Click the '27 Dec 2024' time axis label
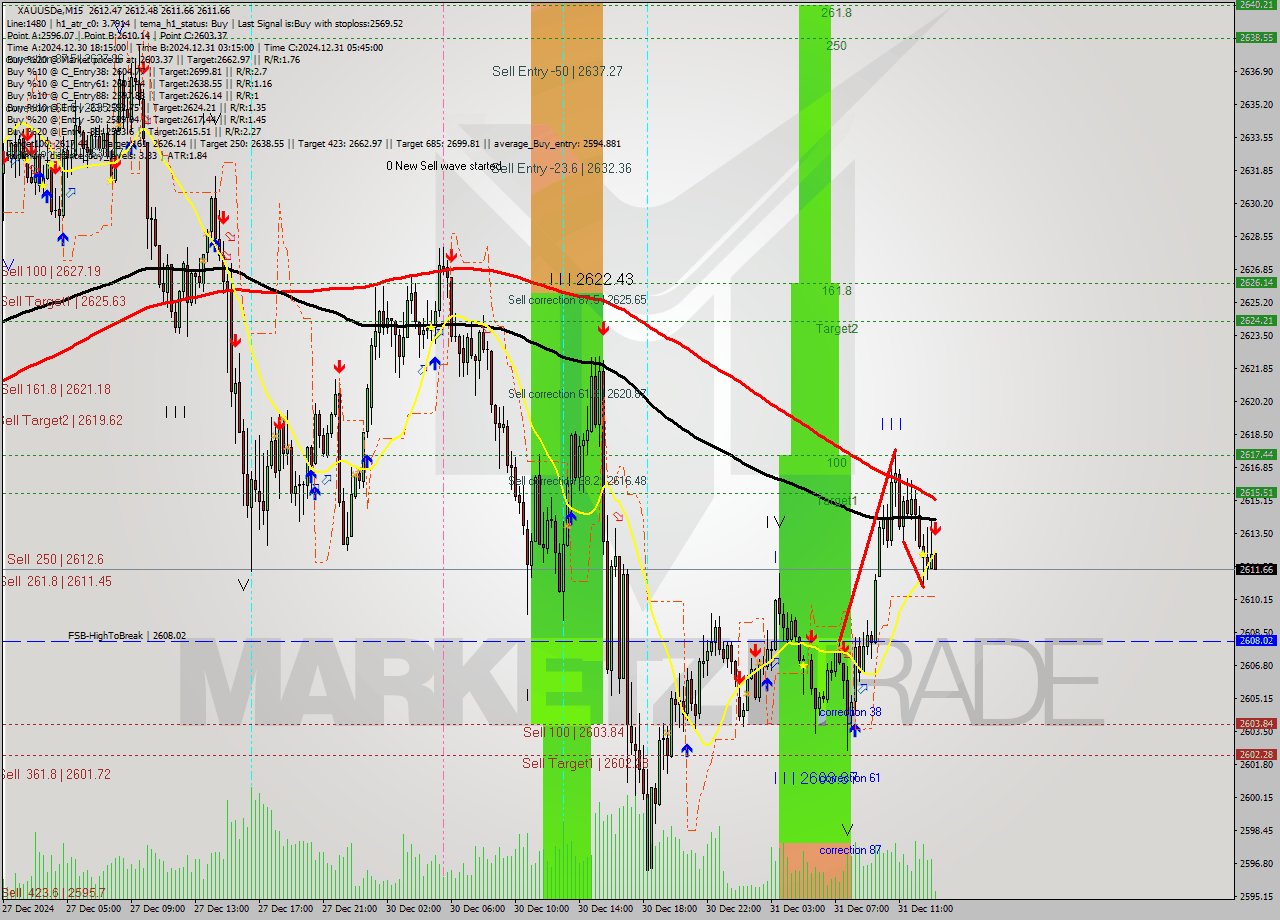 click(x=28, y=909)
